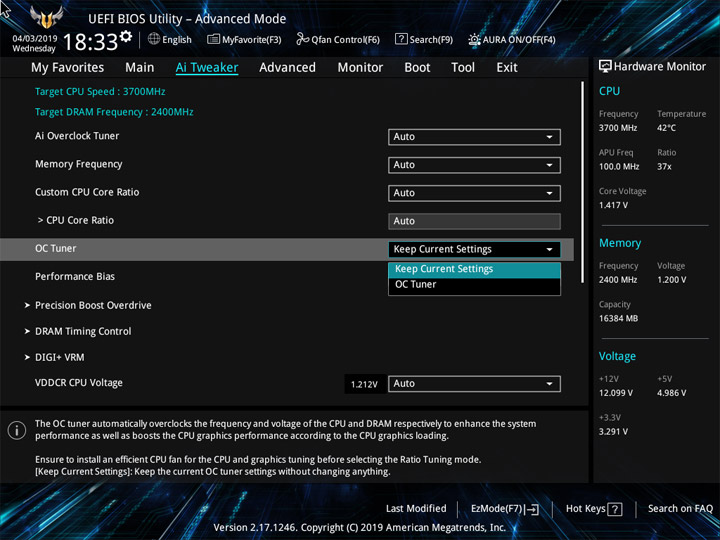Toggle AURA ON/OFF light icon
This screenshot has height=540, width=720.
pyautogui.click(x=474, y=39)
